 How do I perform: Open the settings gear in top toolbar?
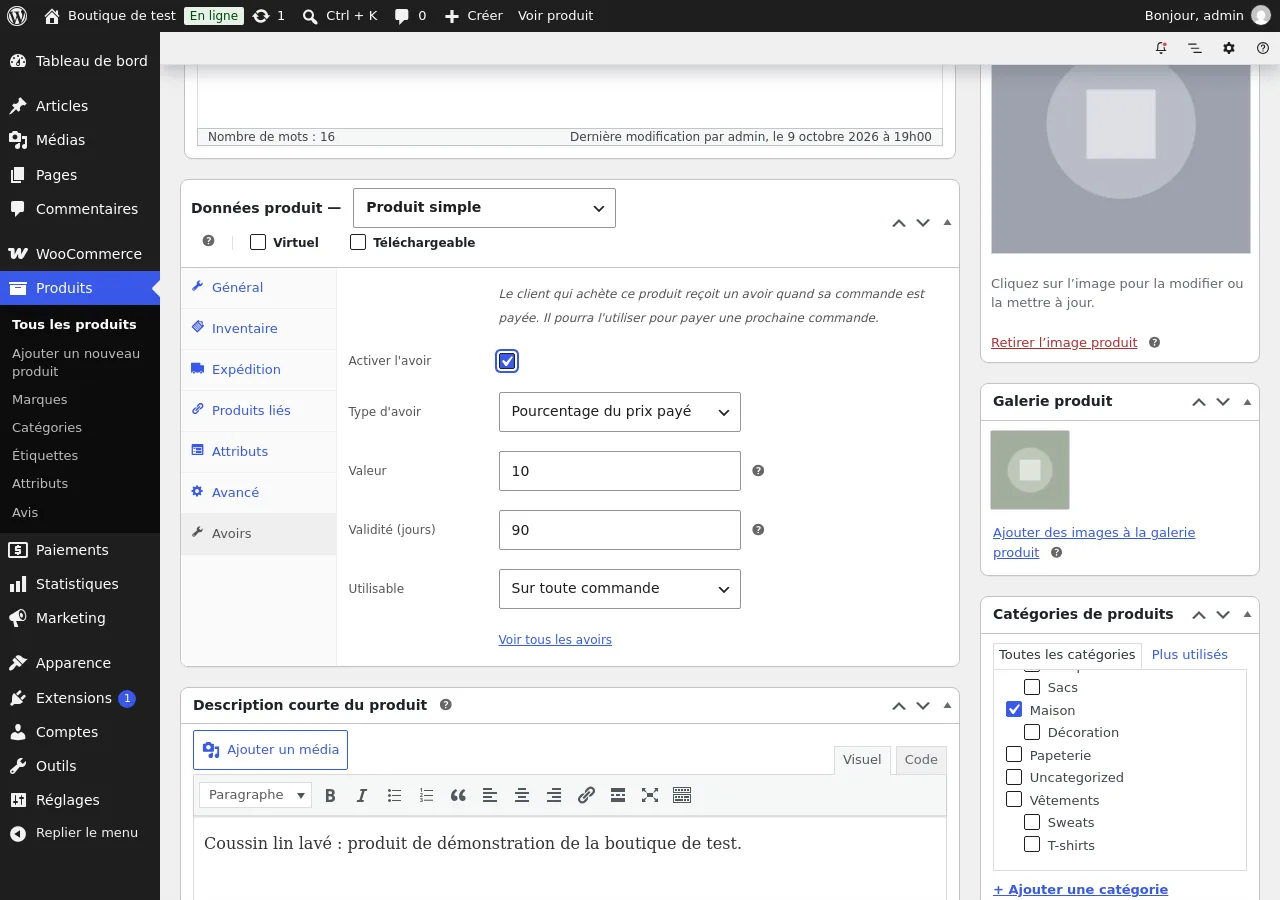coord(1229,48)
